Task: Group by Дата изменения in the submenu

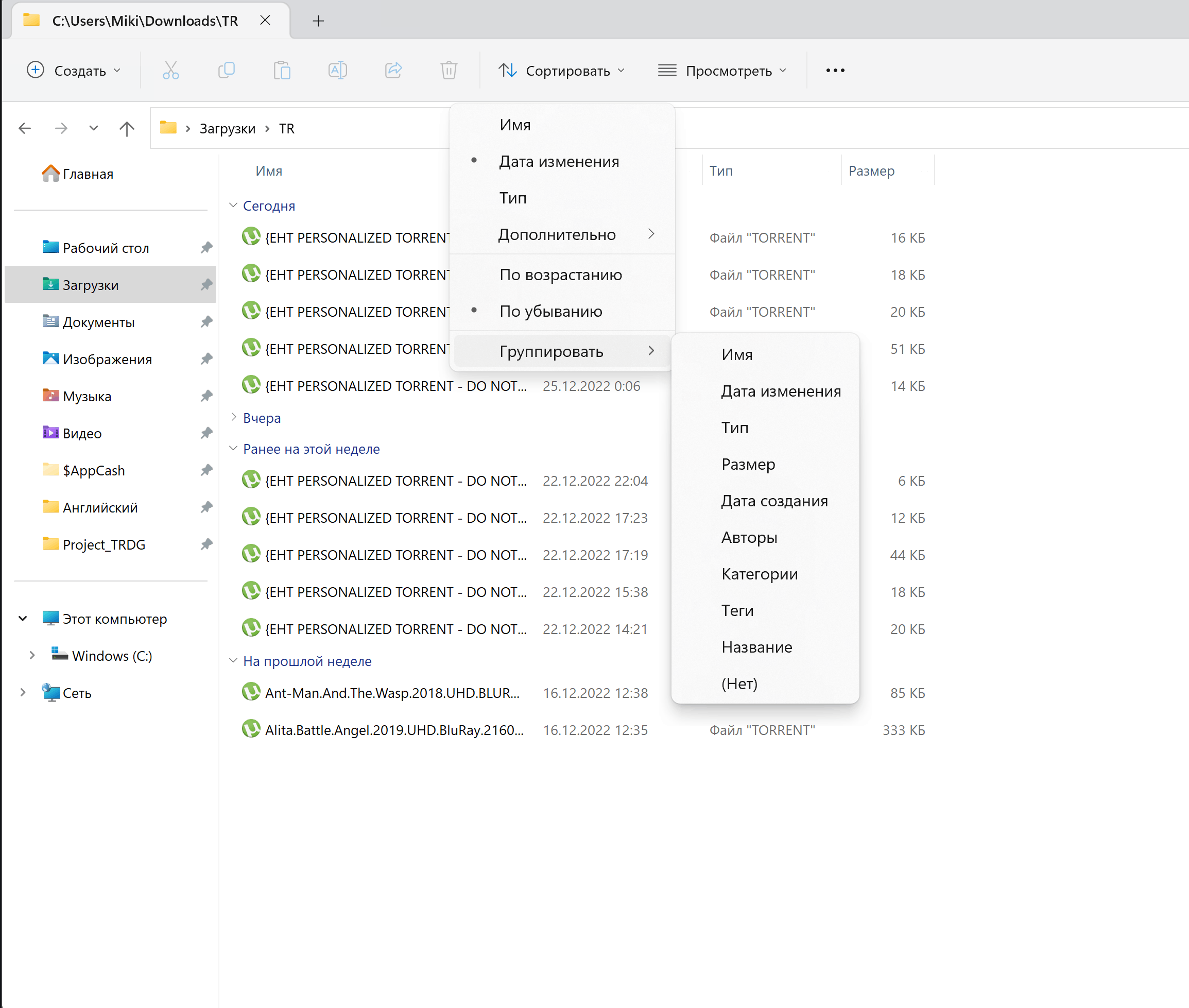Action: (765, 391)
